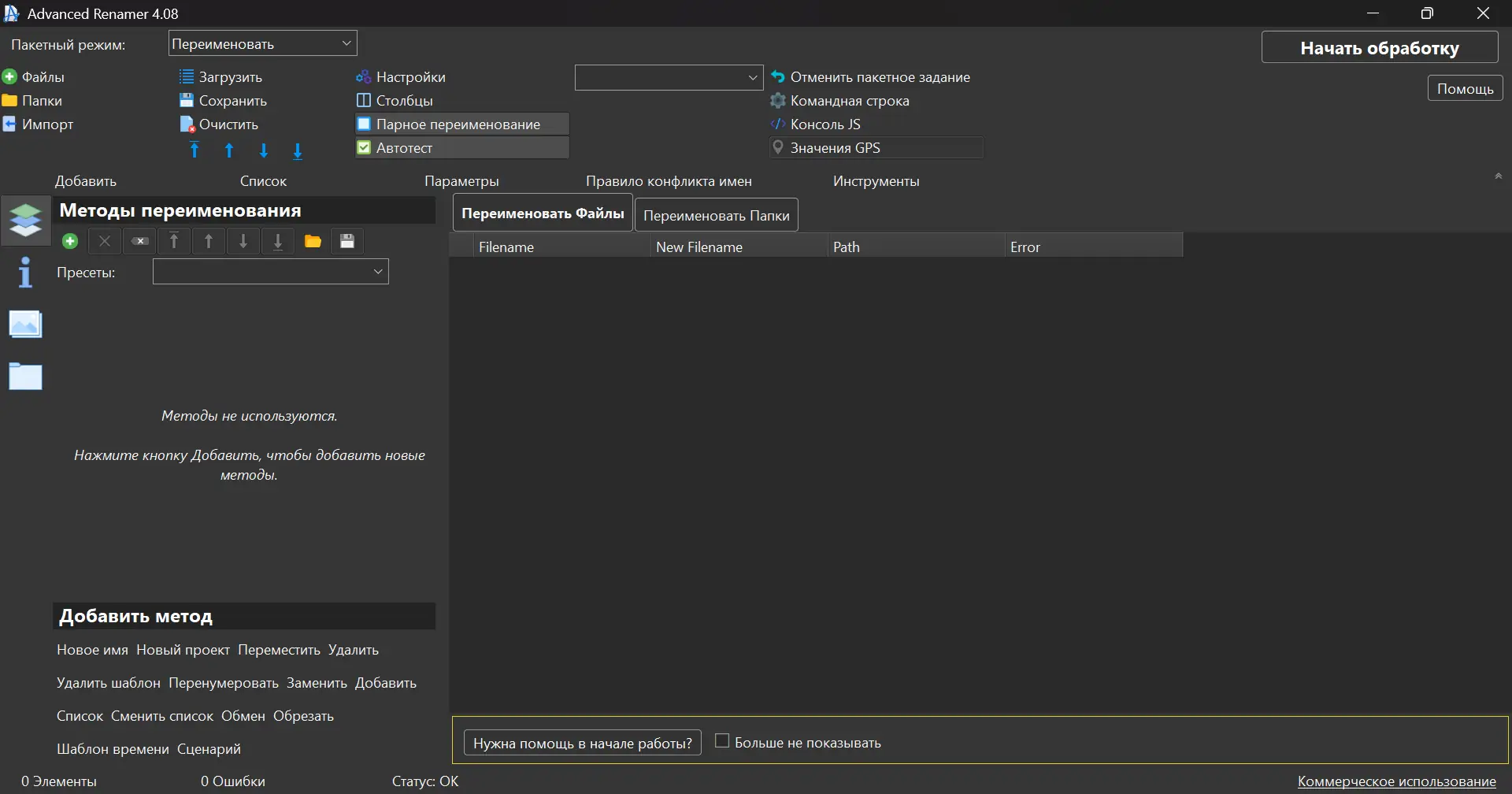Check Больше не показывать

click(721, 740)
